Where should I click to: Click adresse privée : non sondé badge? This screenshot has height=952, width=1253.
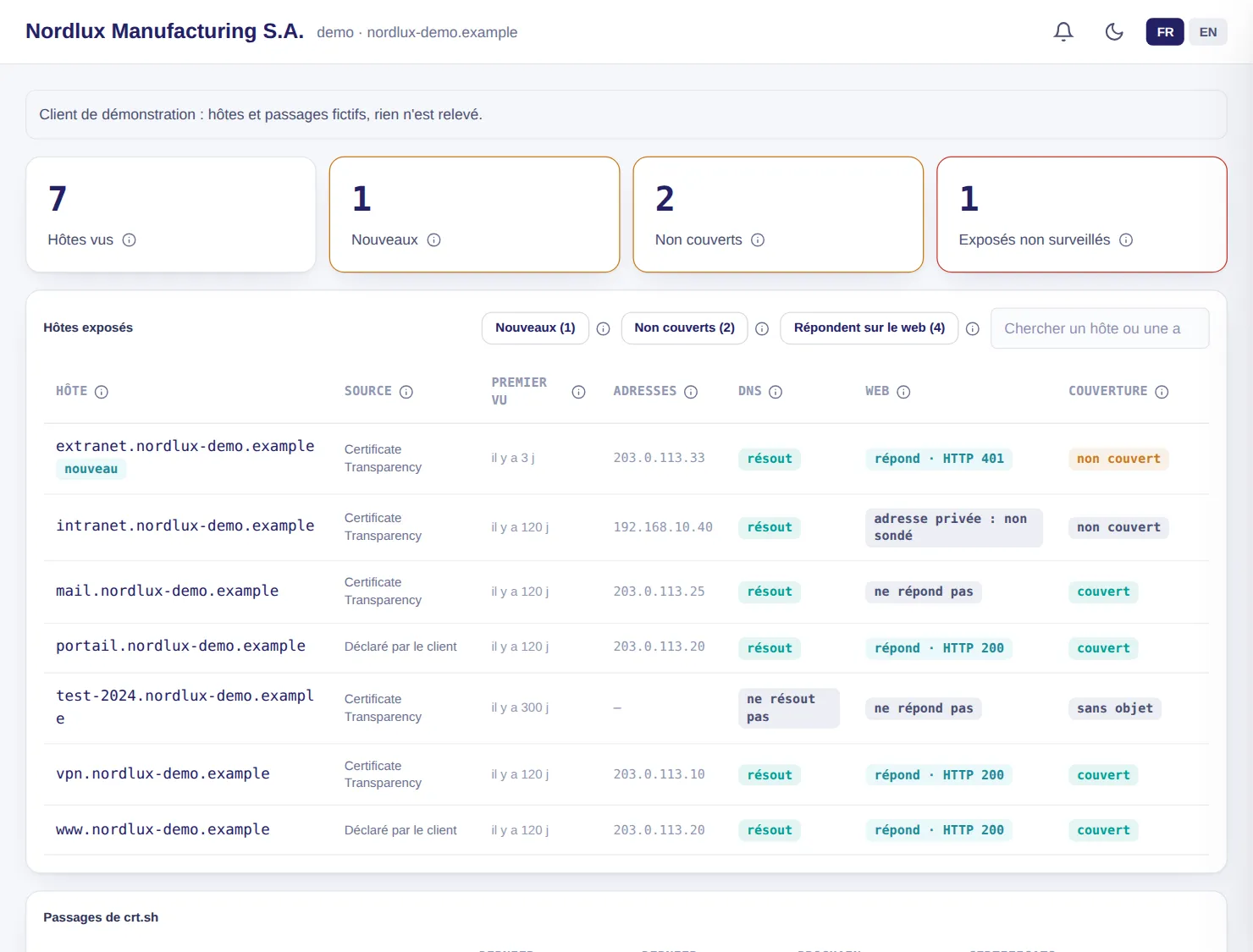(954, 527)
